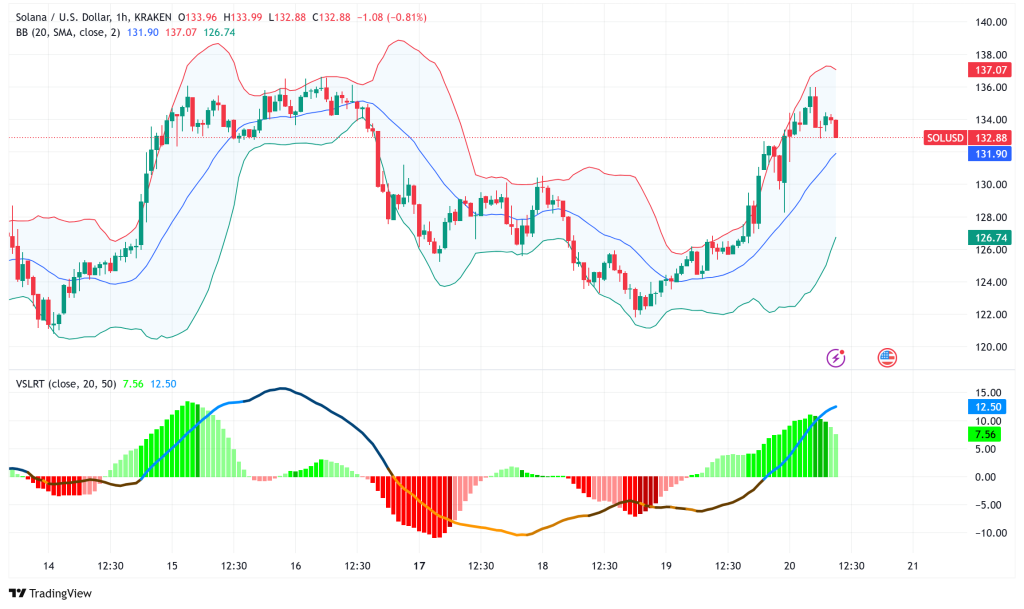
Task: Click the 0.00 label on the VSLRT axis
Action: 985,477
